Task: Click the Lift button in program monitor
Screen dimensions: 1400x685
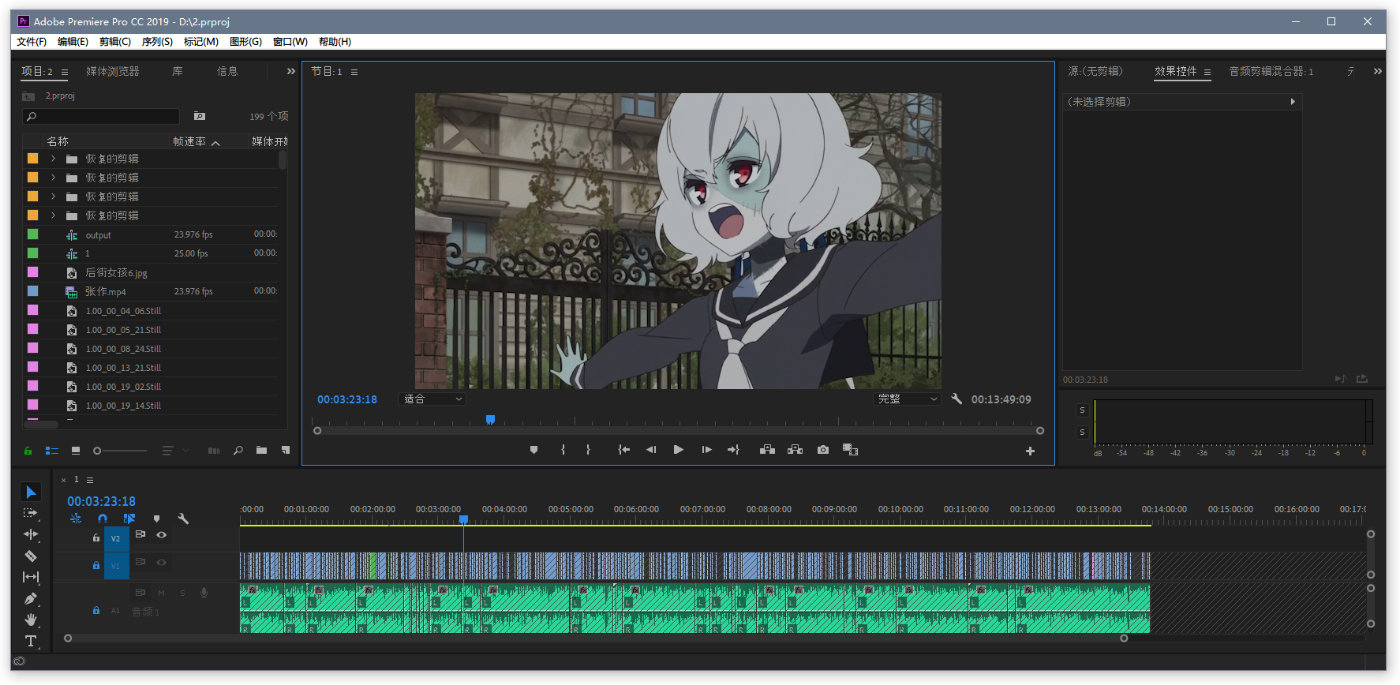Action: [767, 450]
